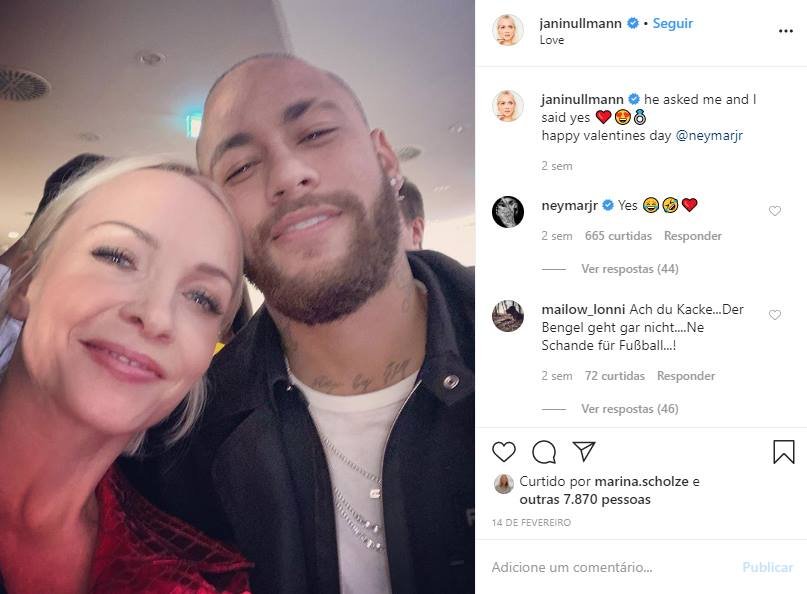Follow janinullmann via Seguir
This screenshot has height=594, width=807.
(x=673, y=23)
